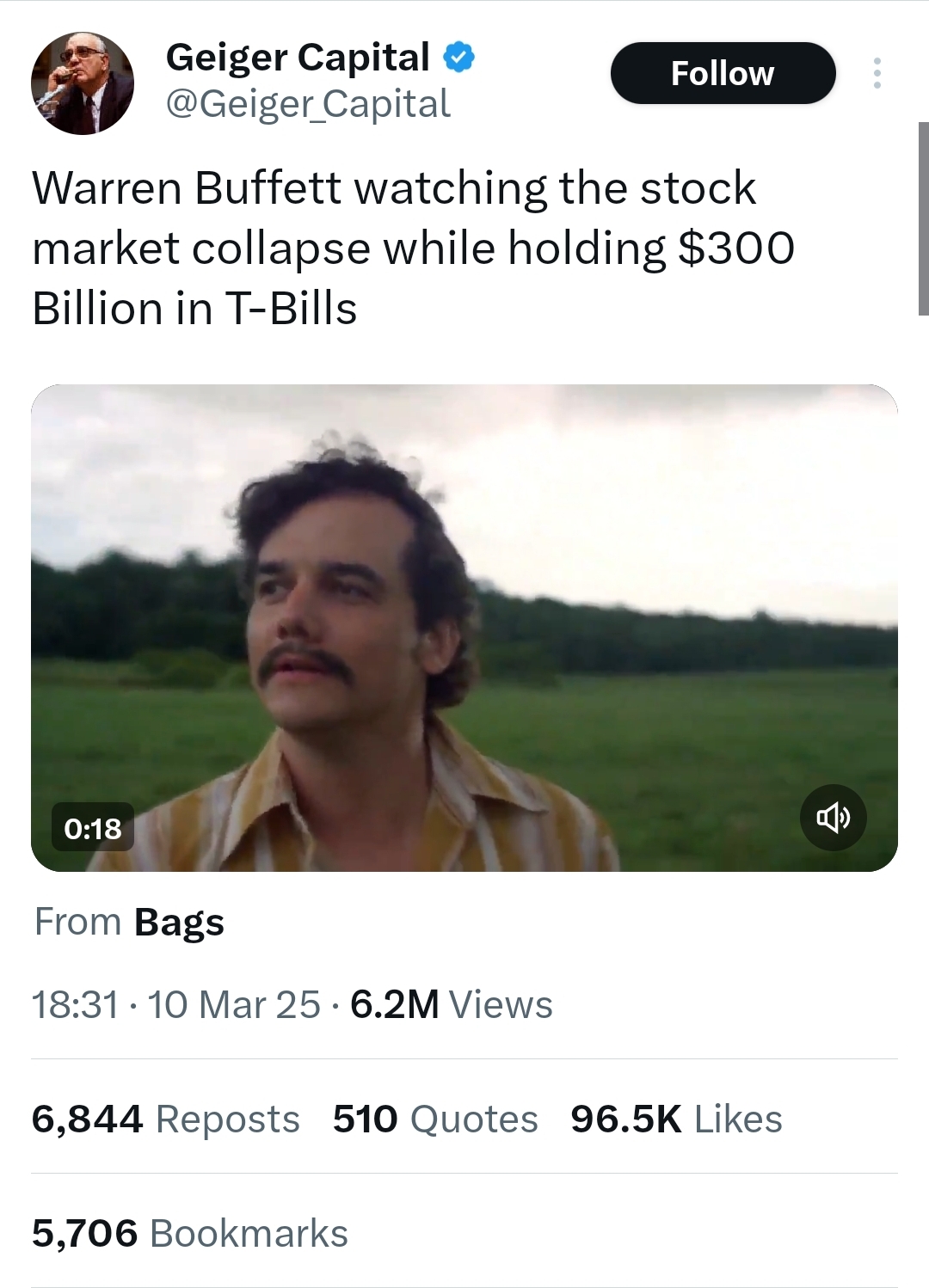This screenshot has width=929, height=1288.
Task: Click the 5,706 Bookmarks count
Action: 190,1233
